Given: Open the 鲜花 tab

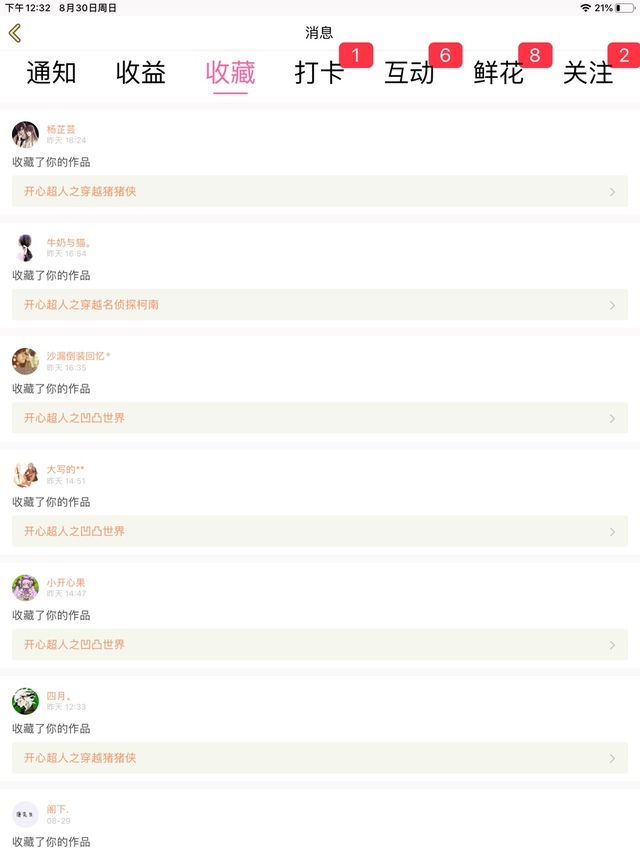Looking at the screenshot, I should coord(499,72).
